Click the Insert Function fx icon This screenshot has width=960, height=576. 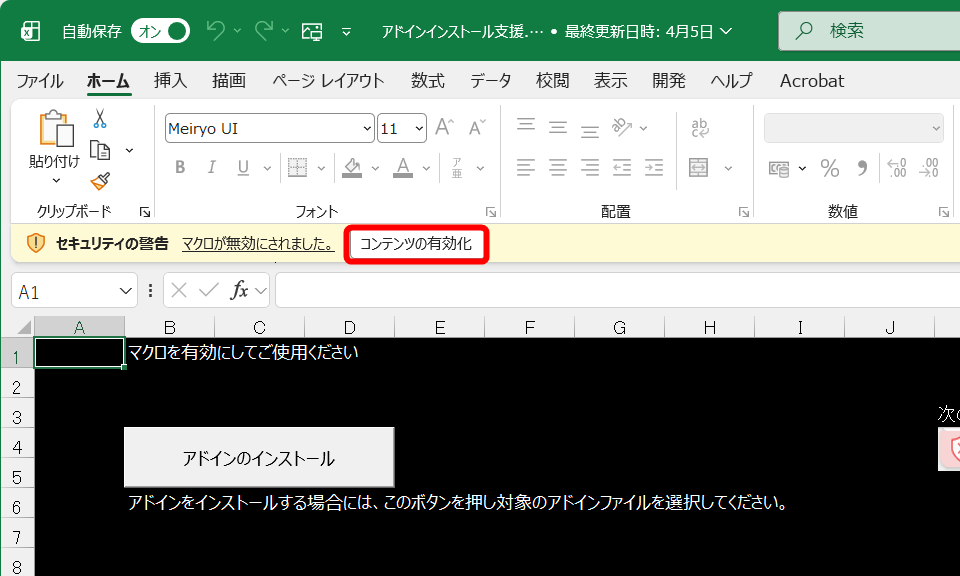click(x=239, y=290)
